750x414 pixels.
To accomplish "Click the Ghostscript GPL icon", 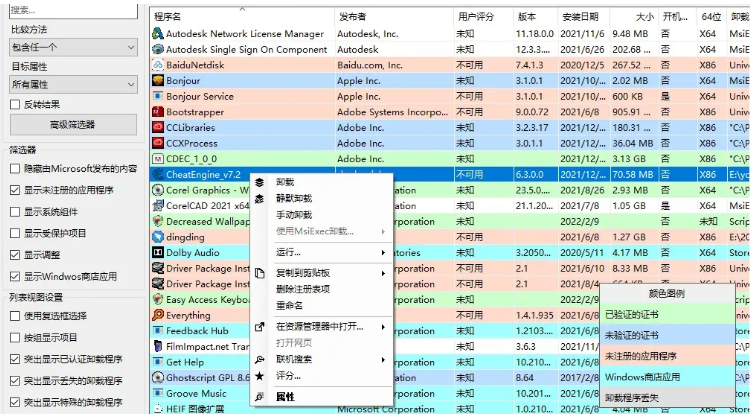I will click(x=157, y=378).
